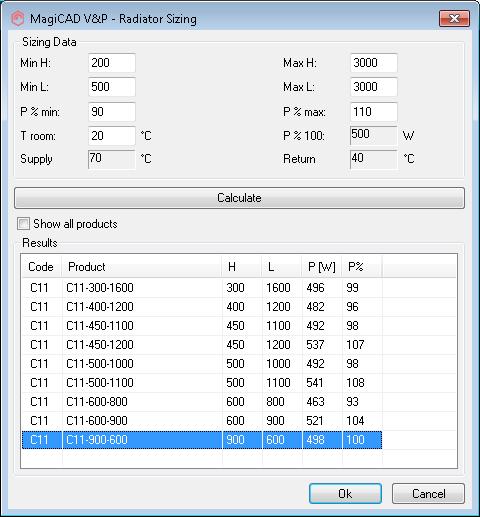Image resolution: width=480 pixels, height=517 pixels.
Task: Click the Calculate button
Action: [x=239, y=198]
